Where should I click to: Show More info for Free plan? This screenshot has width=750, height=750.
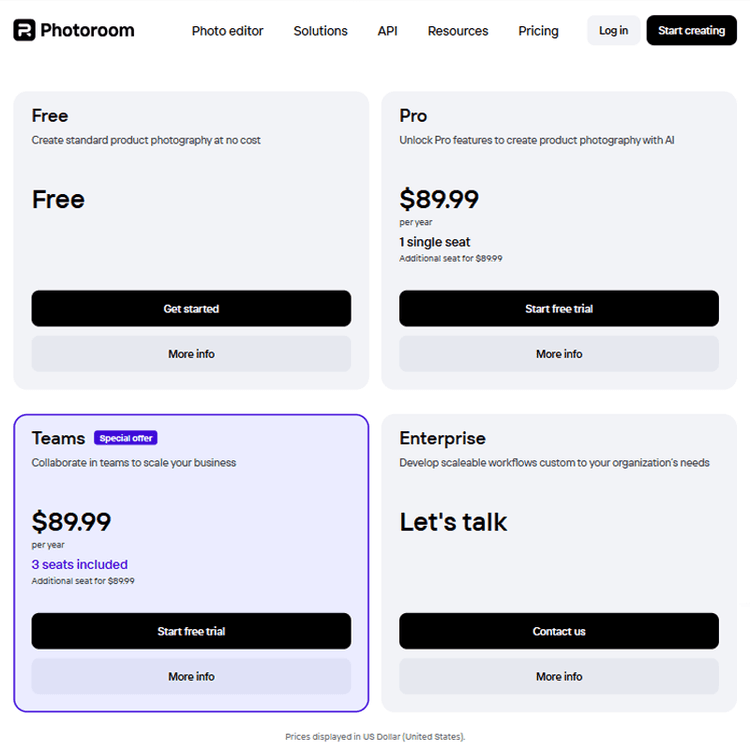(191, 354)
